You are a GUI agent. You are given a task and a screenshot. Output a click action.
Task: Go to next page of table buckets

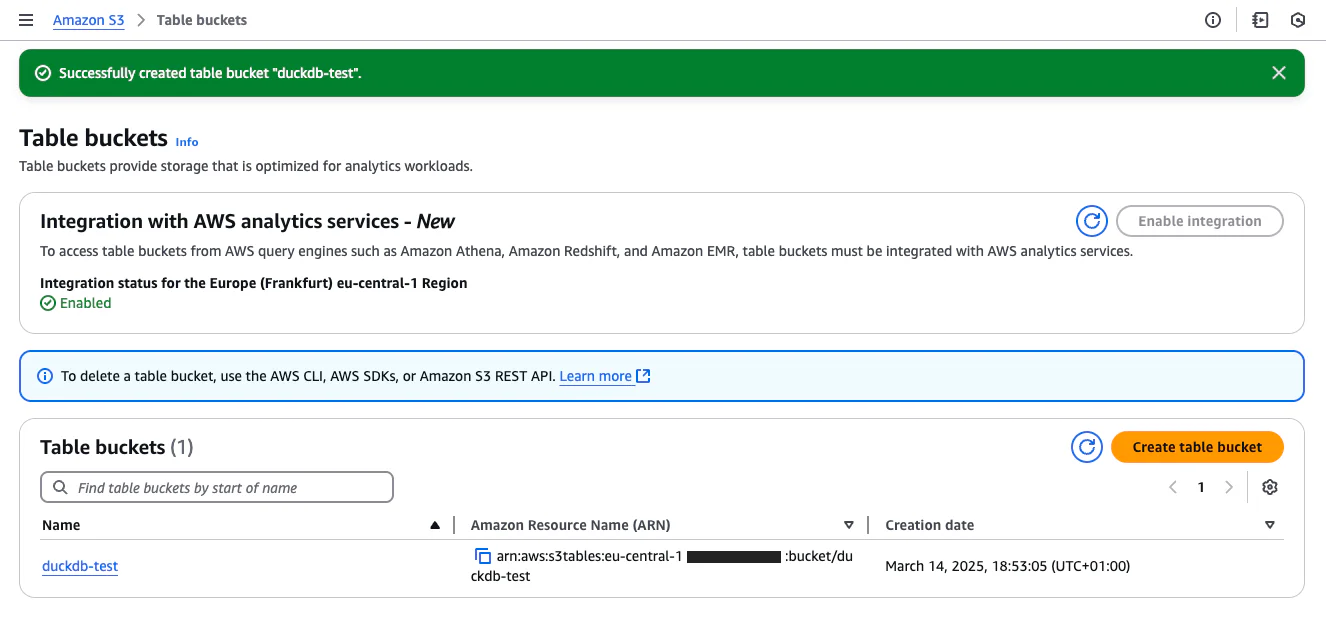[1229, 488]
